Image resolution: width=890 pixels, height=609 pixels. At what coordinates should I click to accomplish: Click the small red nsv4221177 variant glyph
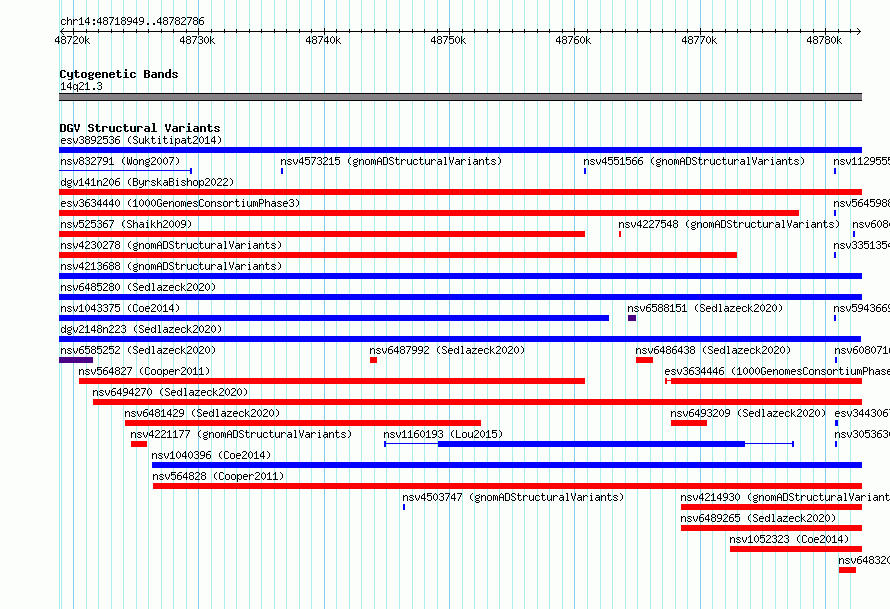tap(138, 444)
